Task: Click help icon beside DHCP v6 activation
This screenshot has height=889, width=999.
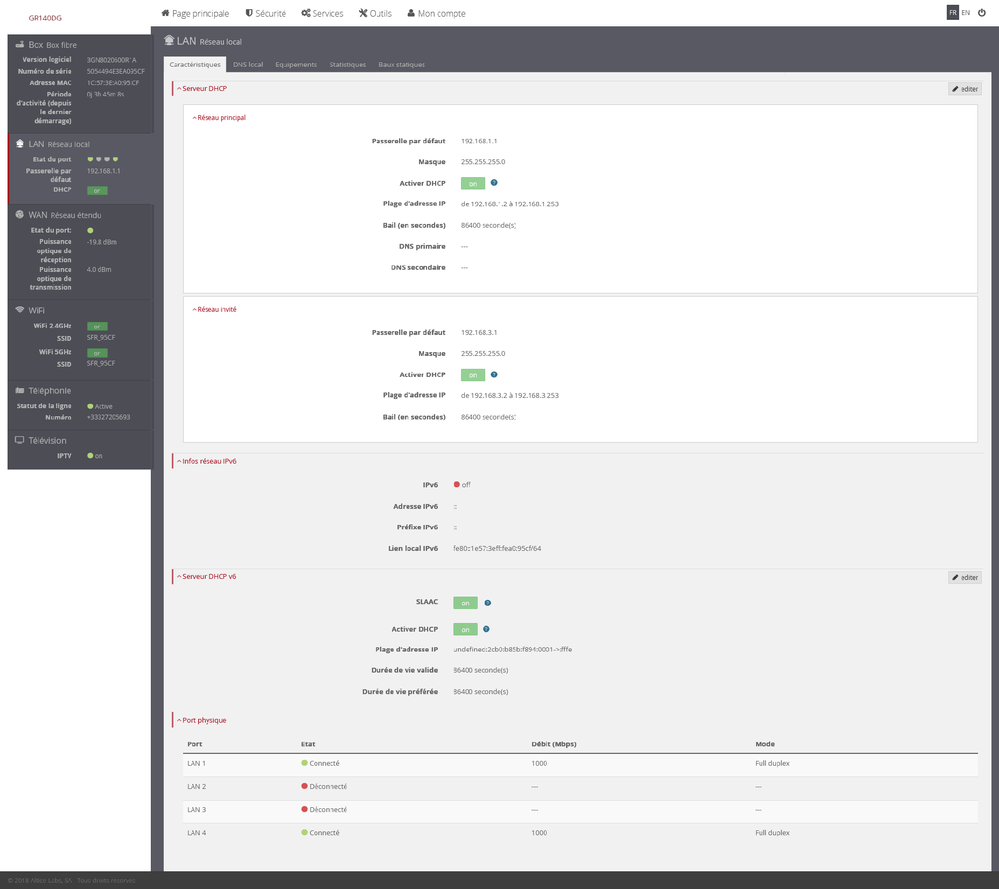Action: [486, 629]
